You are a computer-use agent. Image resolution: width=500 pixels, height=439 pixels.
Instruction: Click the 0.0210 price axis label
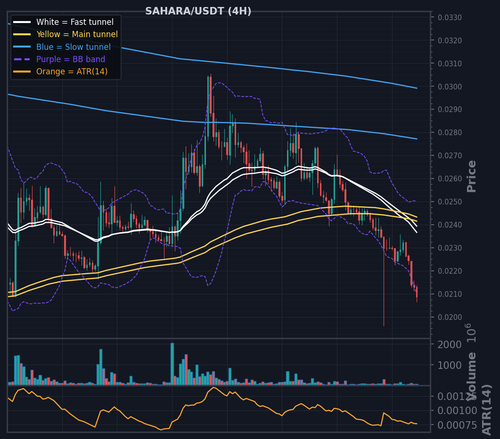450,294
